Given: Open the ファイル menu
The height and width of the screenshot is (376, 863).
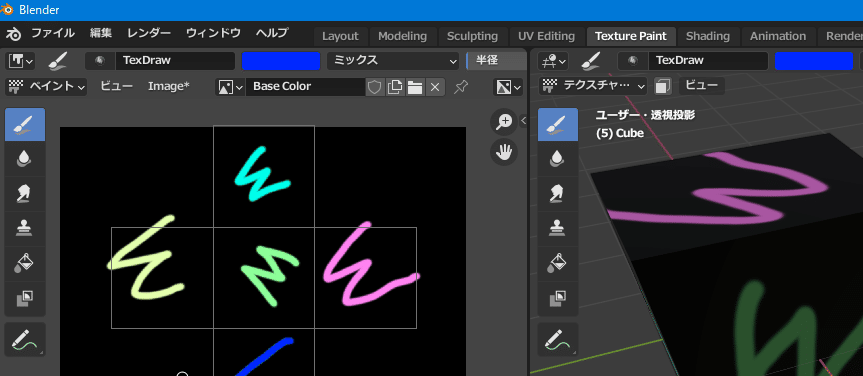Looking at the screenshot, I should (x=52, y=34).
